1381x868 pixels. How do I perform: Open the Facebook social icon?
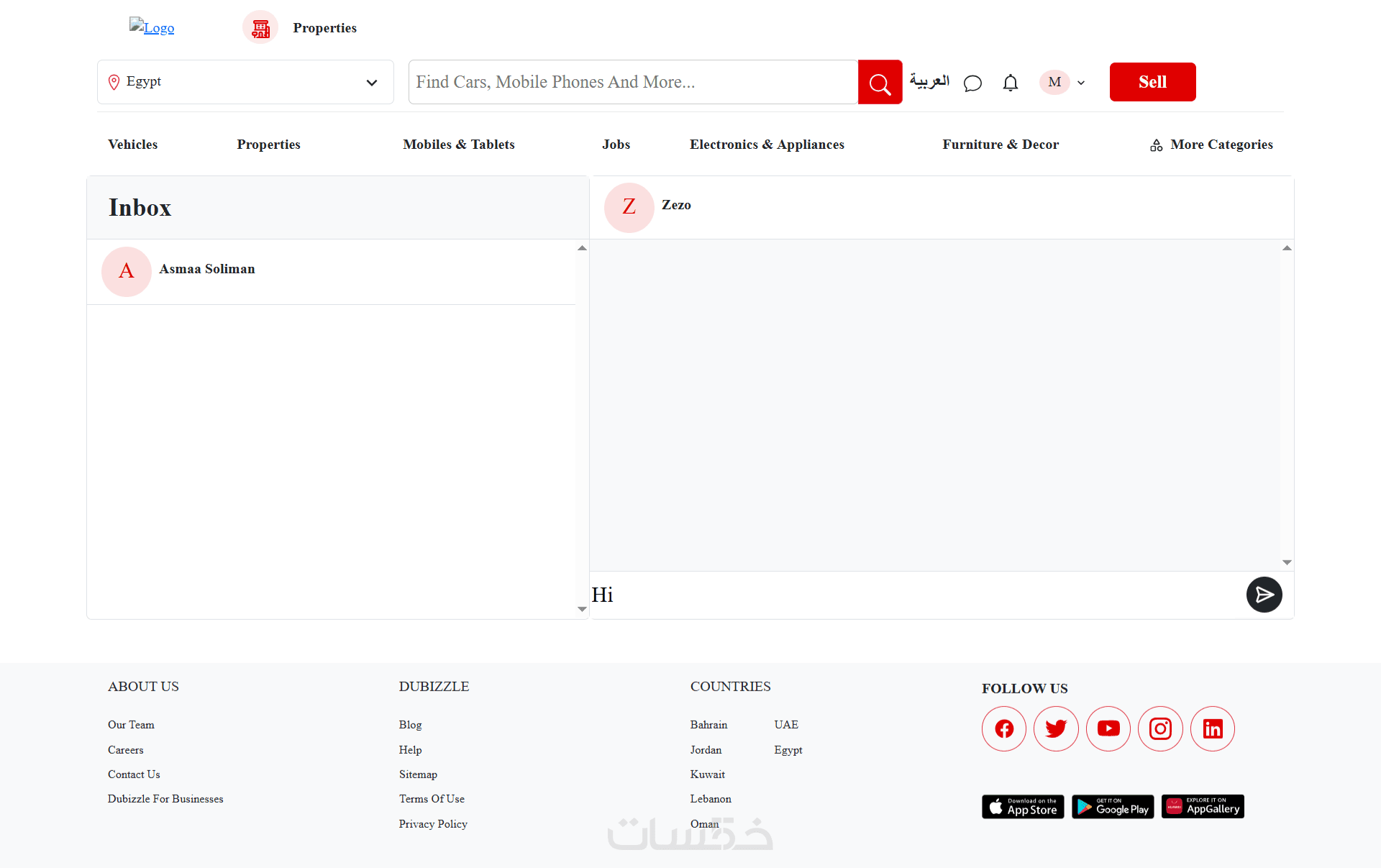1003,728
